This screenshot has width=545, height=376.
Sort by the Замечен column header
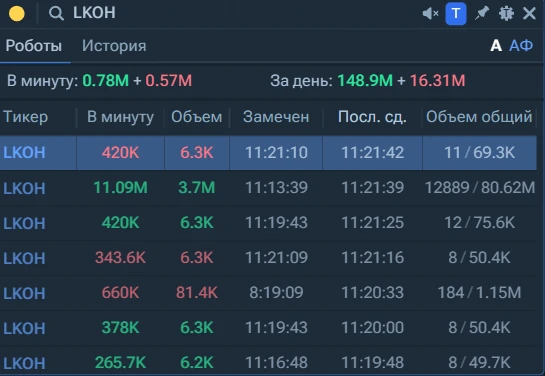coord(276,117)
